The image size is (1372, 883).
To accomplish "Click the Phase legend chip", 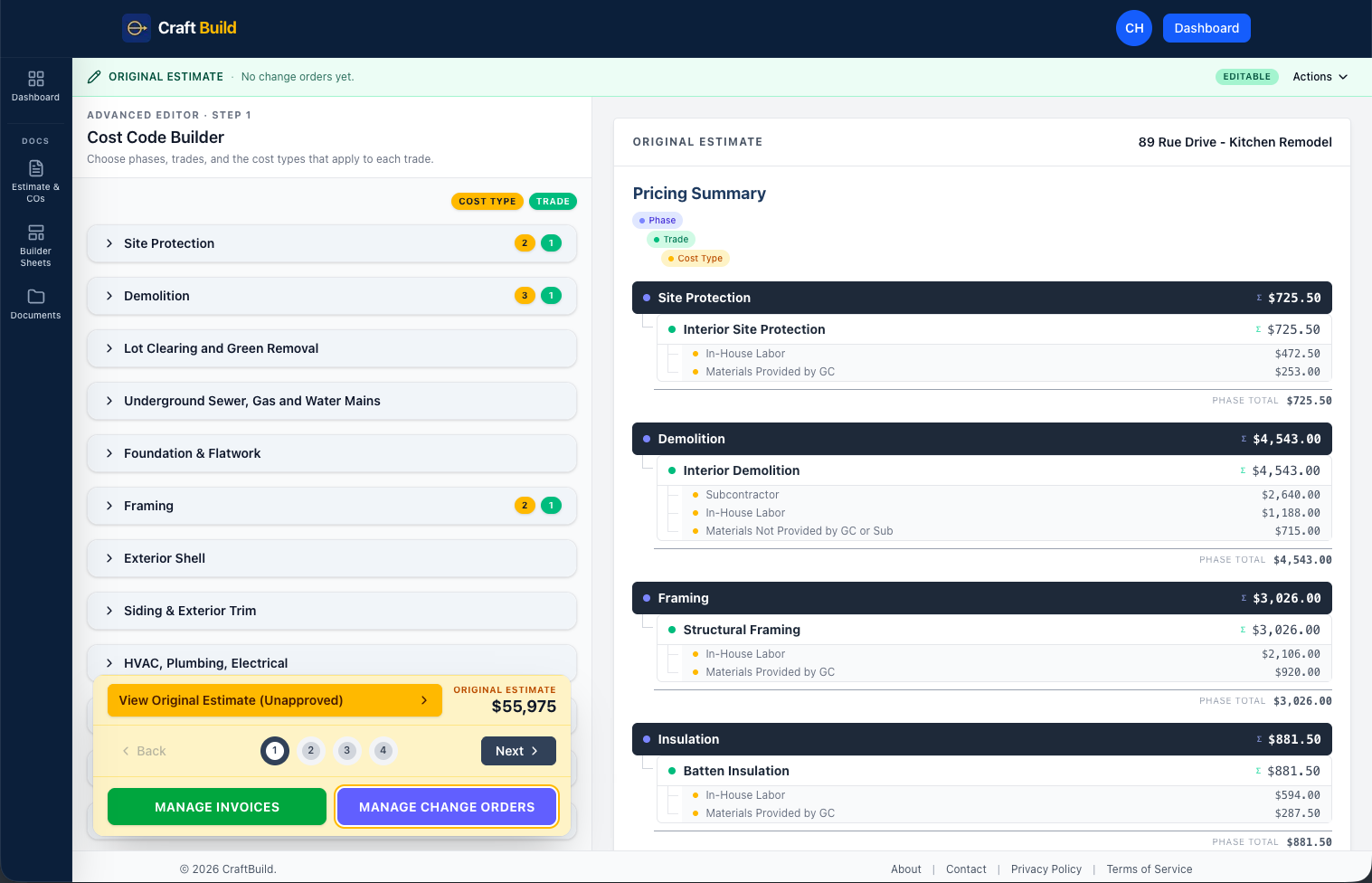I will [658, 221].
